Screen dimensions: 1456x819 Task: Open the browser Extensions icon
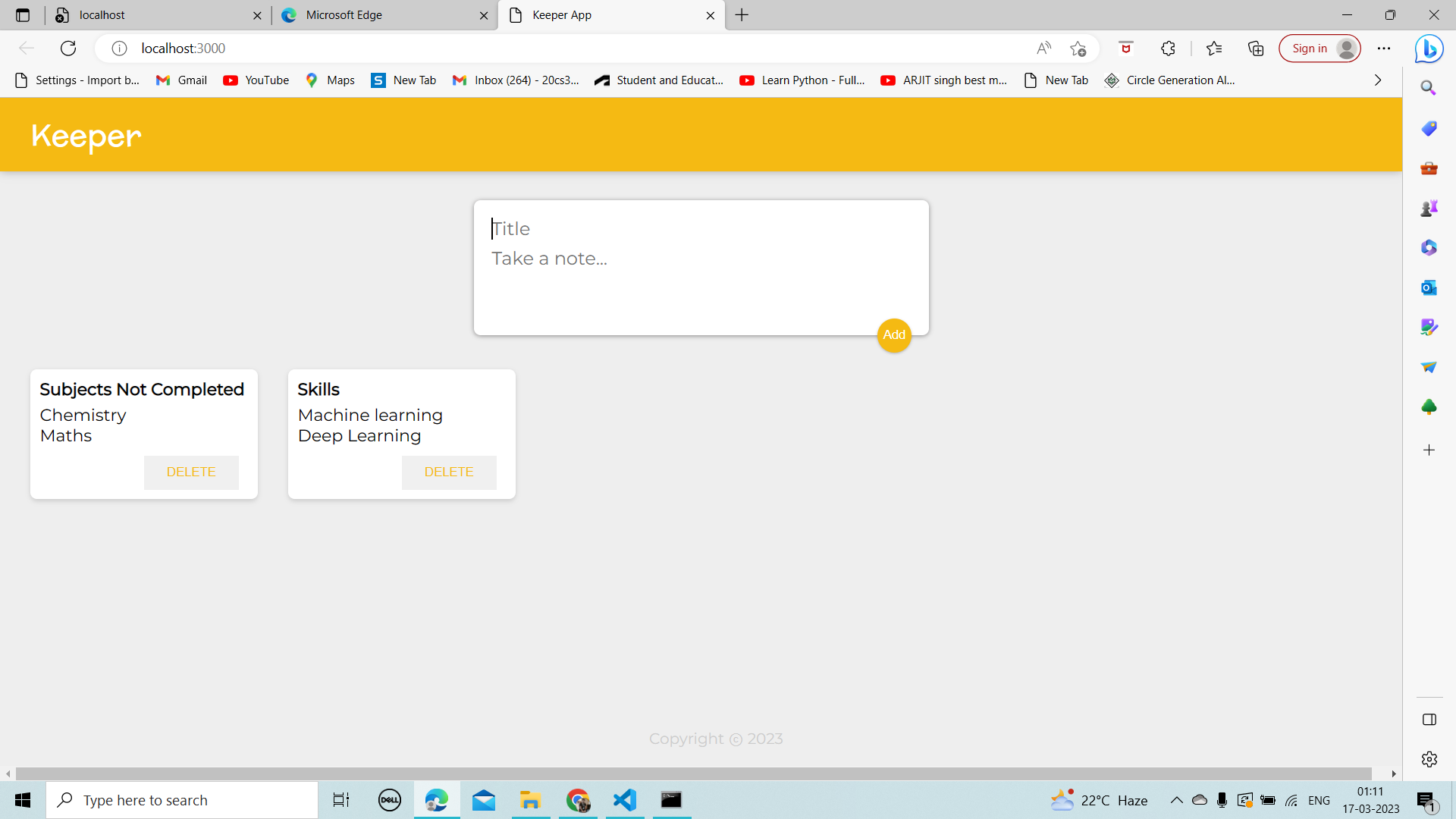[x=1168, y=49]
